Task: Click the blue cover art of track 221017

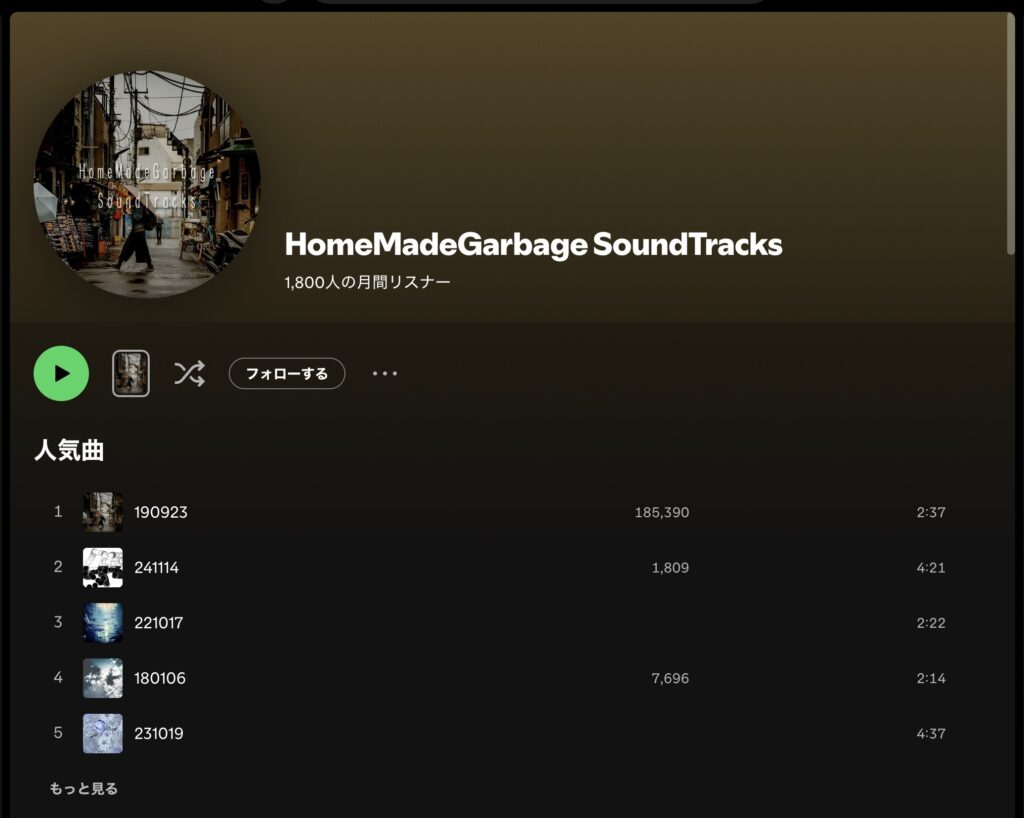Action: 103,623
